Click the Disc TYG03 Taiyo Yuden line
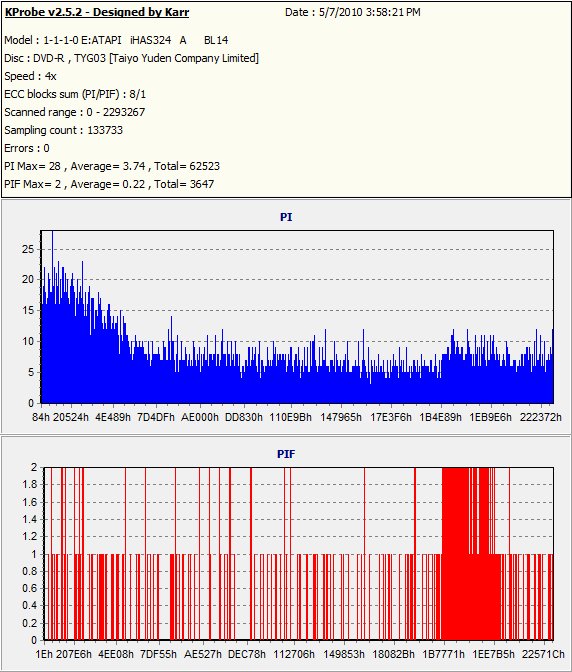Viewport: 572px width, 672px height. (132, 58)
